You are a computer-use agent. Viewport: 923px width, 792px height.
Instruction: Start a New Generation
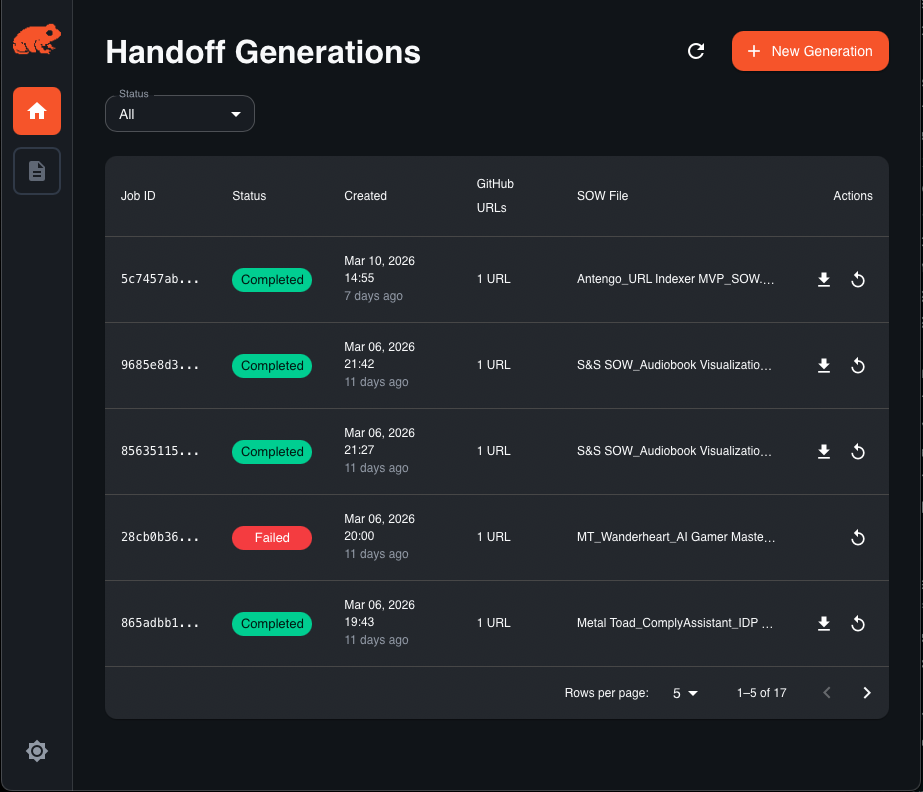point(810,51)
